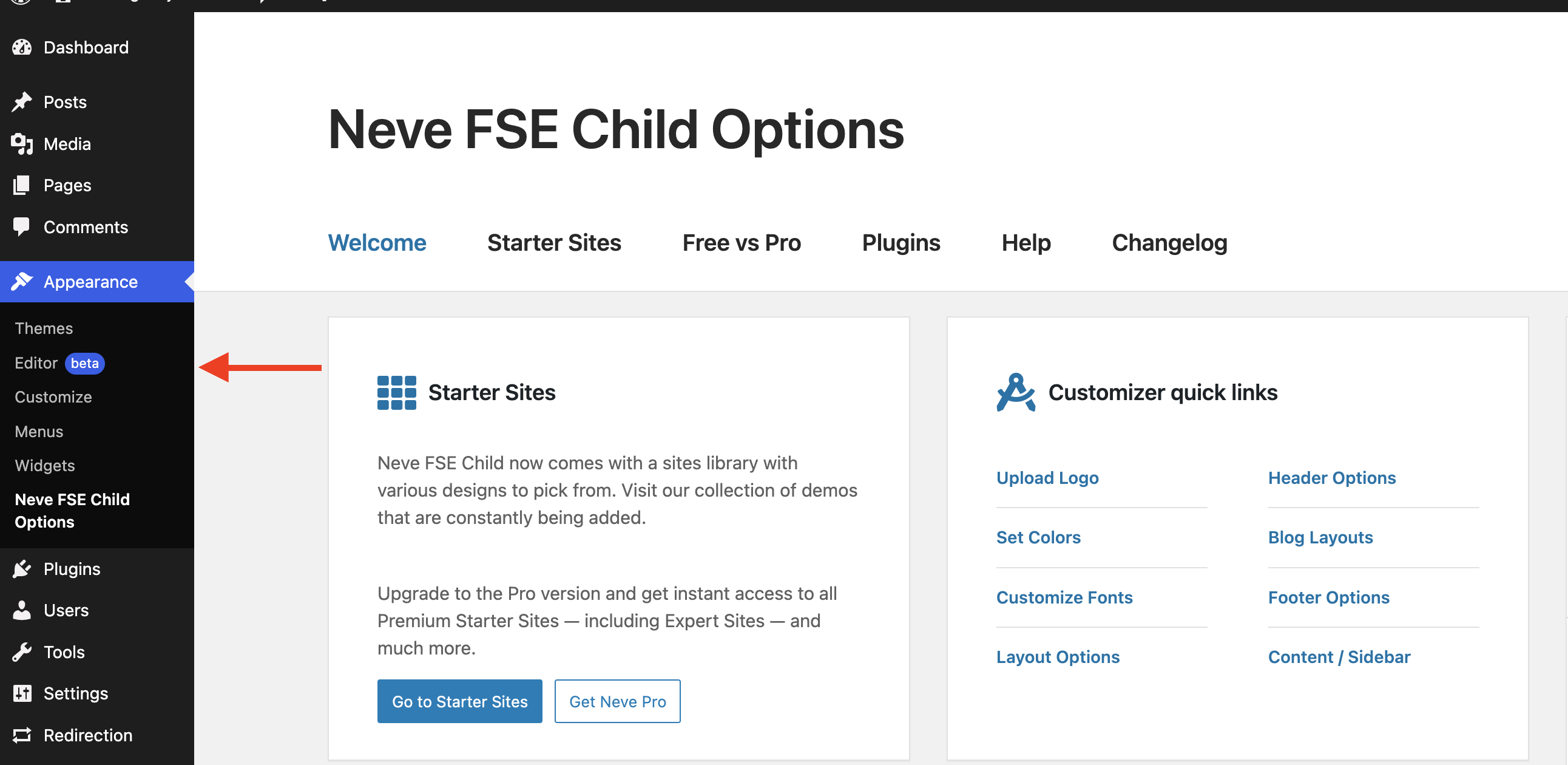
Task: Click the Tools wrench icon
Action: pyautogui.click(x=22, y=651)
